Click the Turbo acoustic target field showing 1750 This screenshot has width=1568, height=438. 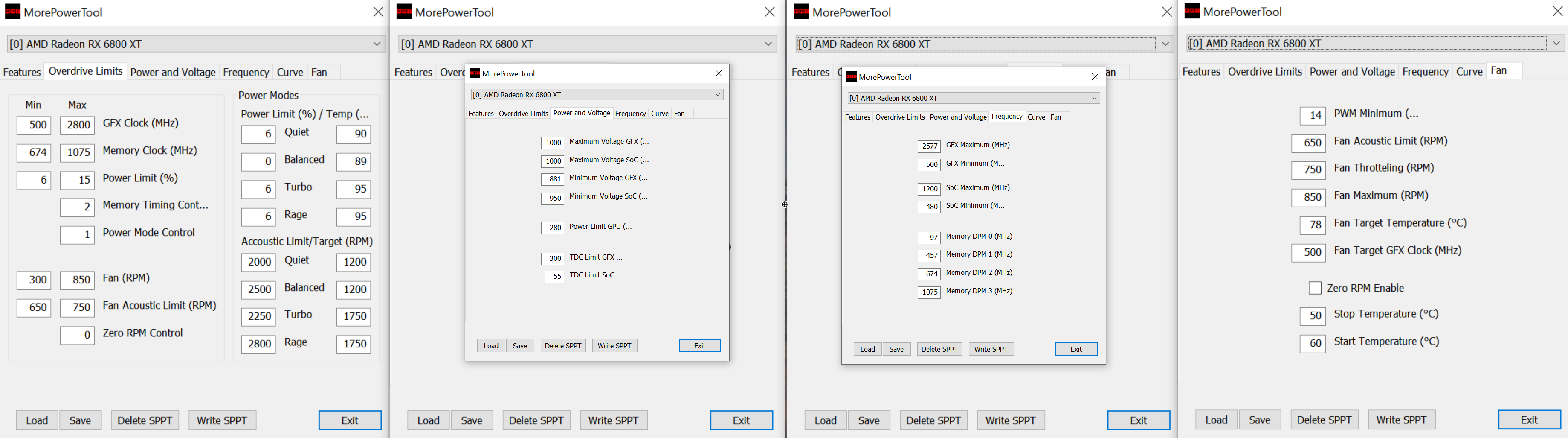point(354,317)
